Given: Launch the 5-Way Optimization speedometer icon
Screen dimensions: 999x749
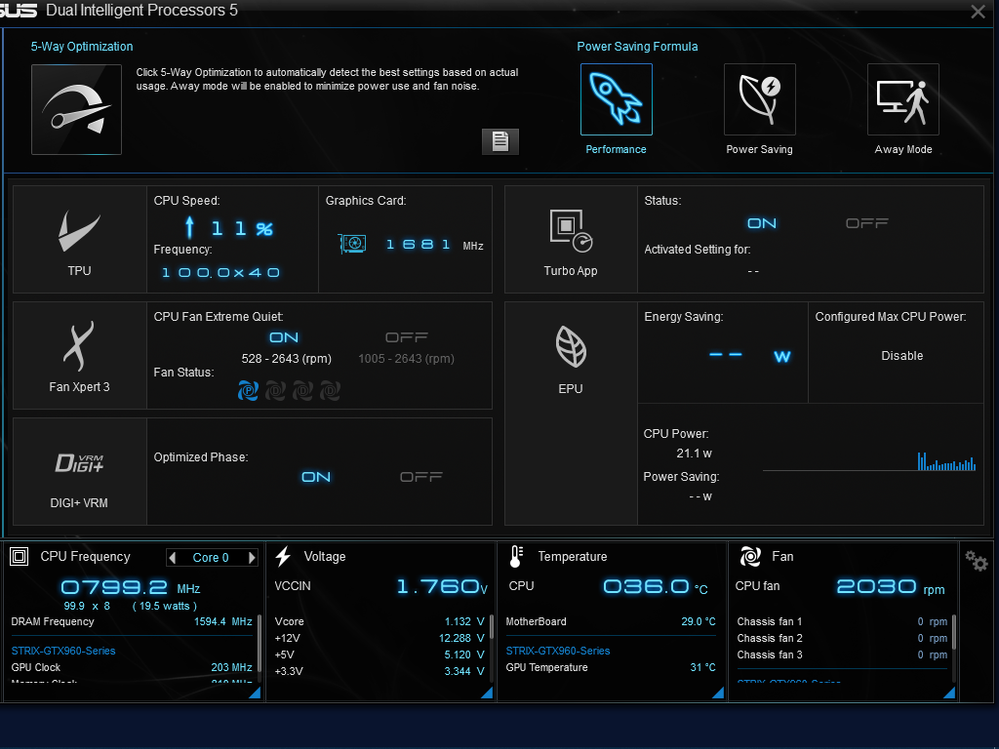Looking at the screenshot, I should [76, 110].
